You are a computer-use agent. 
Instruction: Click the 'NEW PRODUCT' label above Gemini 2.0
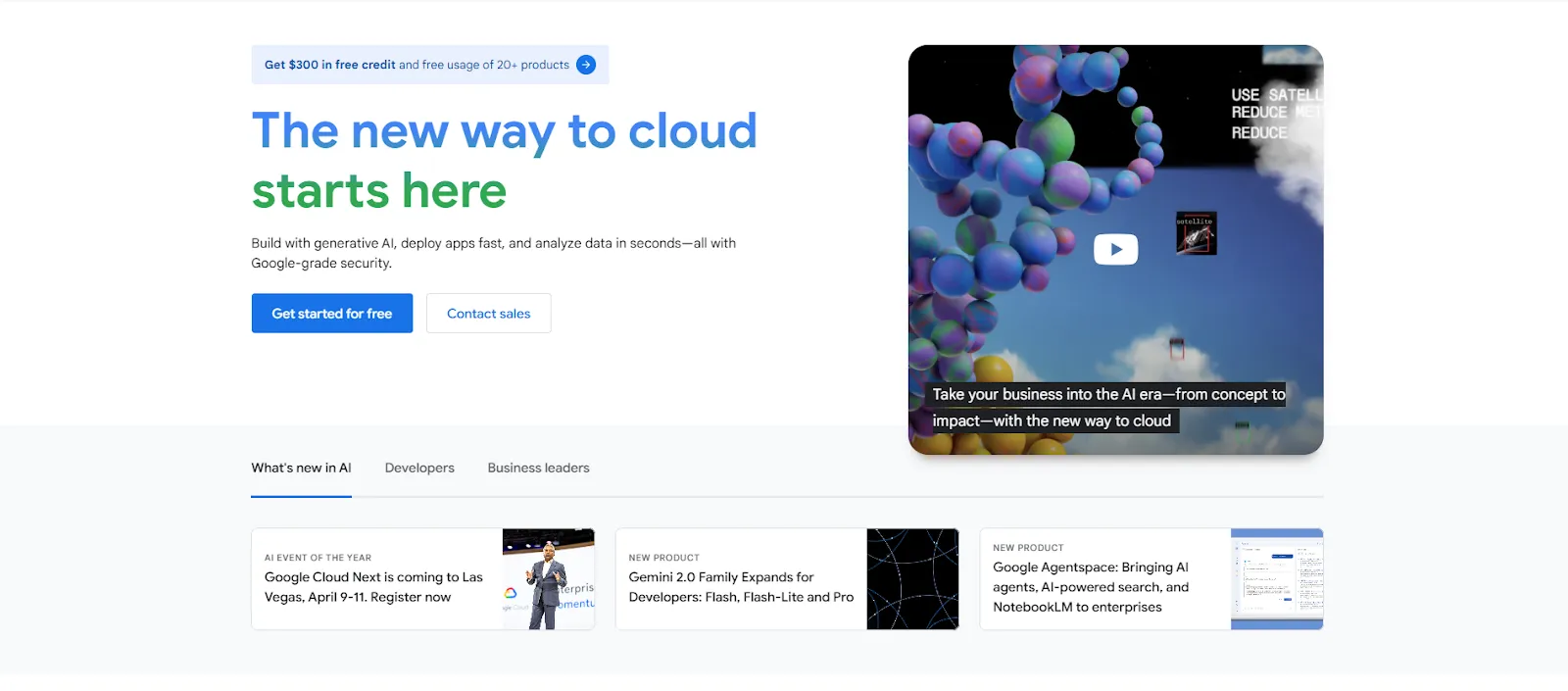(663, 558)
